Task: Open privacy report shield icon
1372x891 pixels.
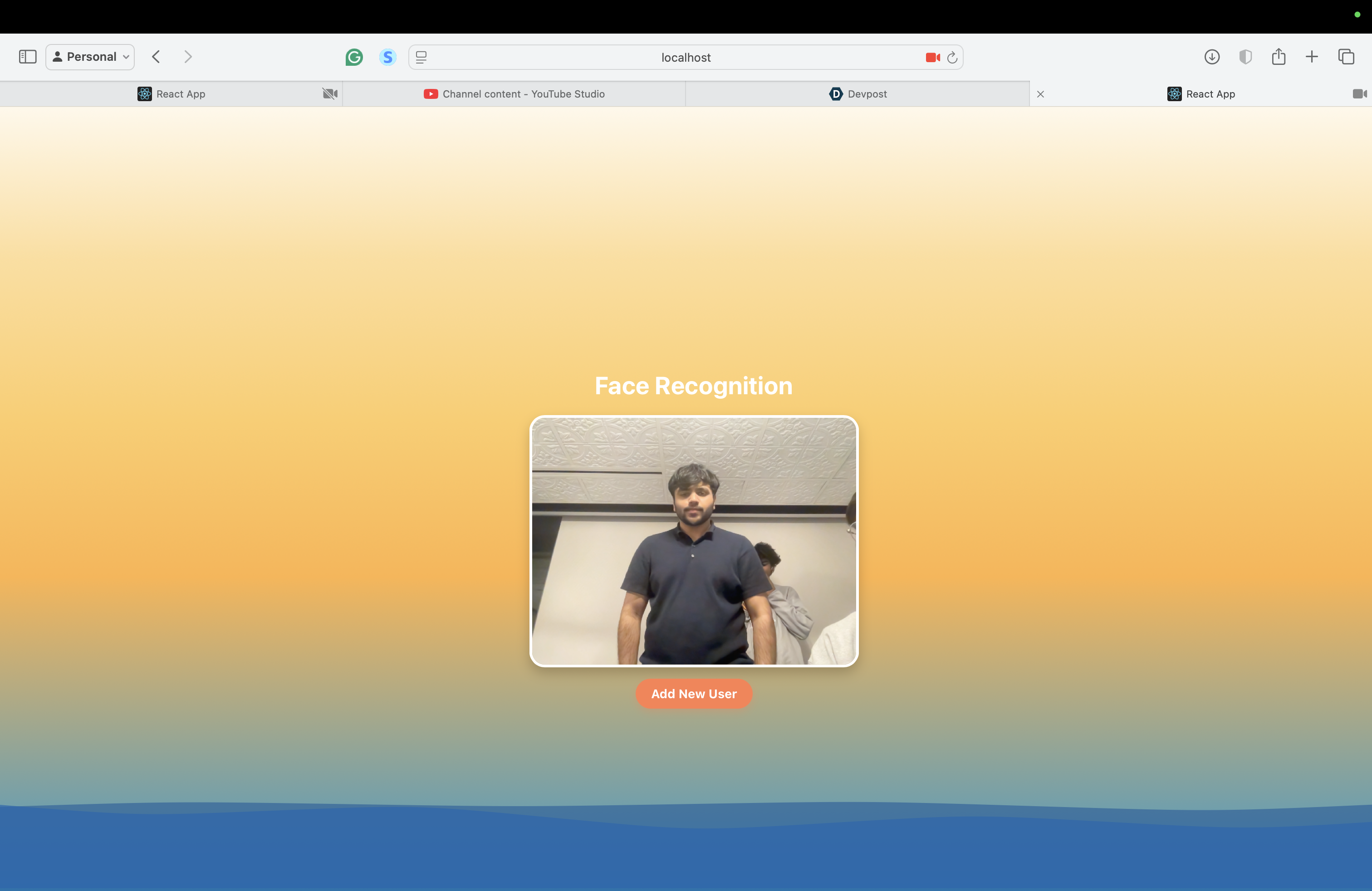Action: (1245, 56)
